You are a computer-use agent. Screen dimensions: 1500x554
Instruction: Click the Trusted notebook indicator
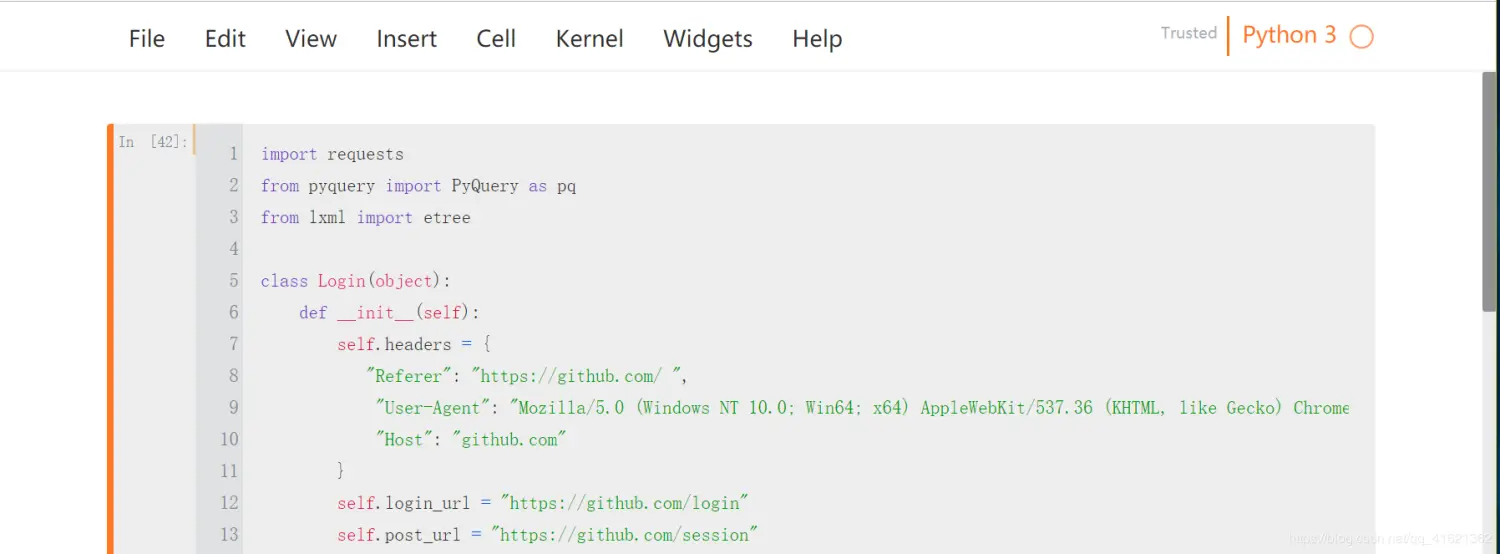coord(1188,33)
